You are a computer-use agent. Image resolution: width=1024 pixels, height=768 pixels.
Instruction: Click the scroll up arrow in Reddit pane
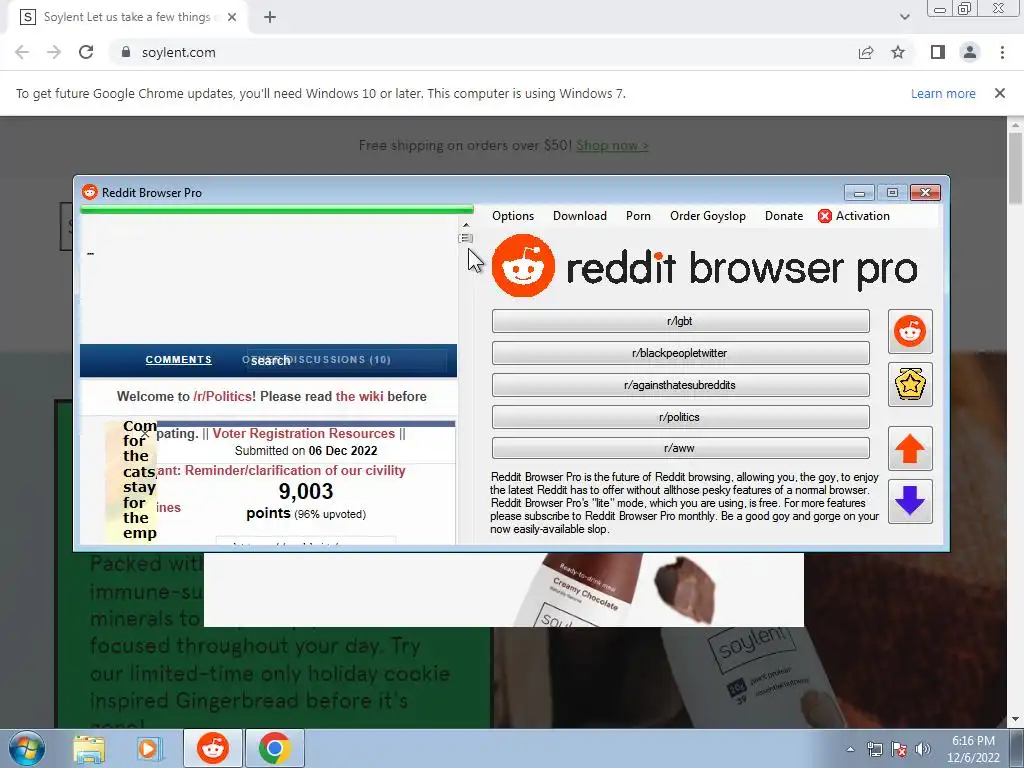tap(466, 225)
